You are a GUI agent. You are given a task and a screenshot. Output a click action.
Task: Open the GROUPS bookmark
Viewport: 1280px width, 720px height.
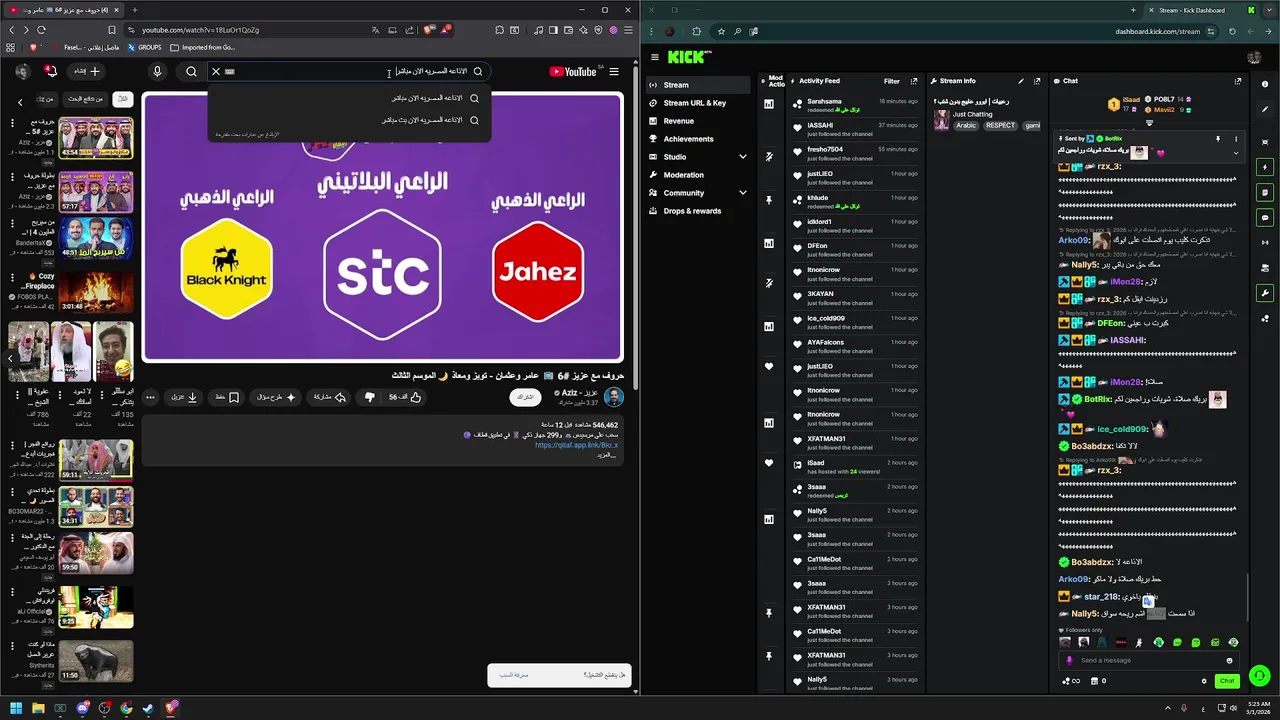[x=144, y=47]
